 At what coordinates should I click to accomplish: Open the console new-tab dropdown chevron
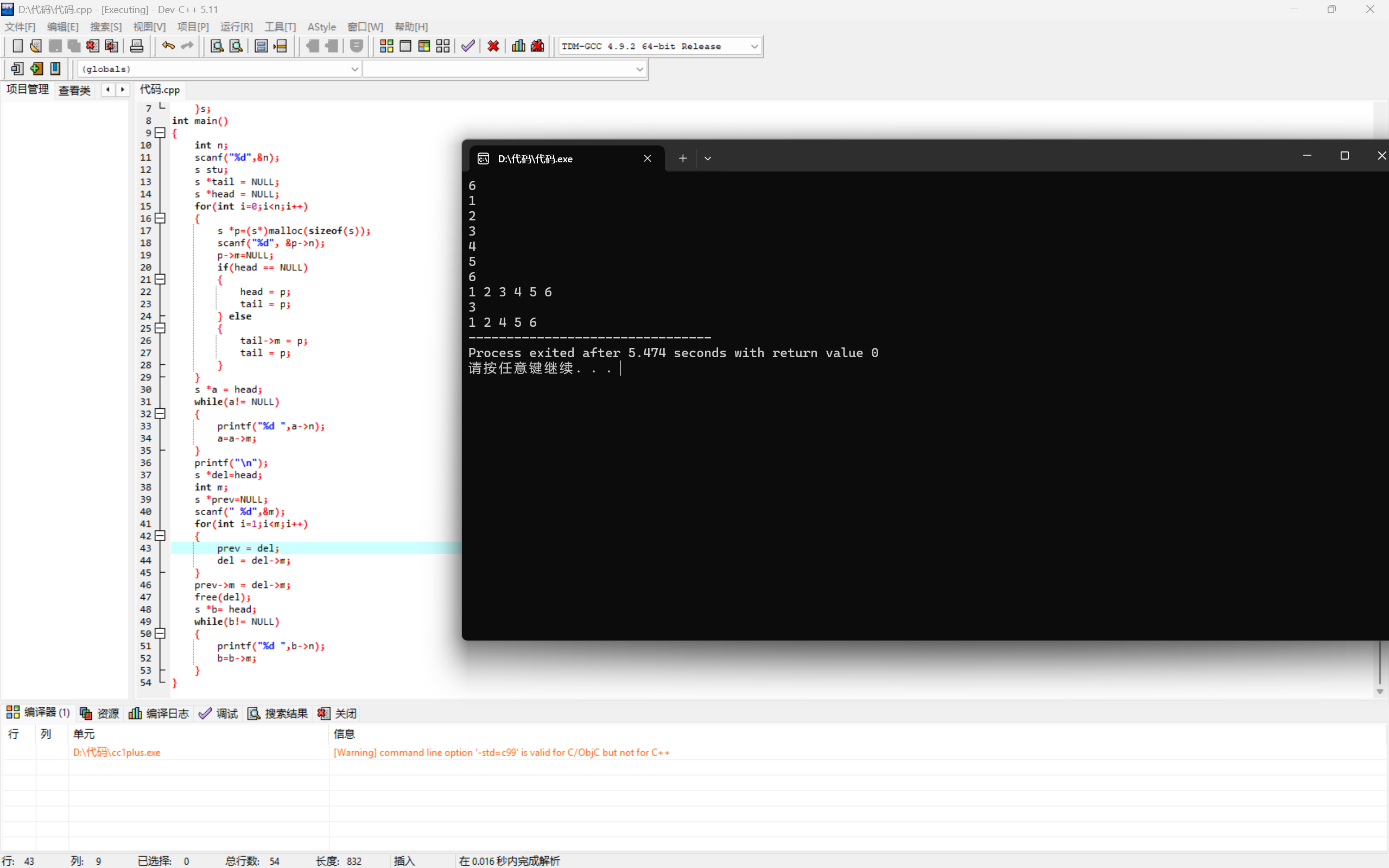[x=707, y=159]
